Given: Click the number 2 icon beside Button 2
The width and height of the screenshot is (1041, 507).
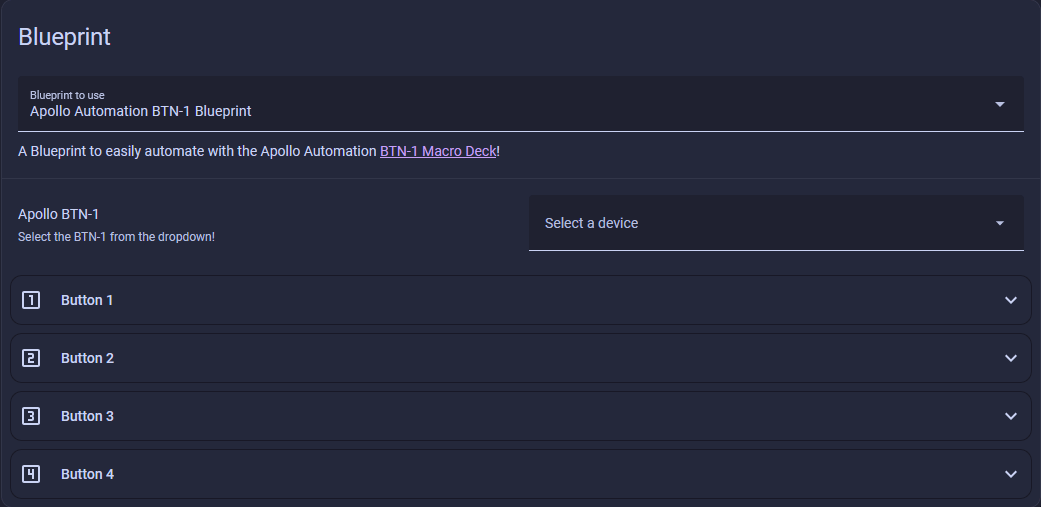Looking at the screenshot, I should point(31,358).
